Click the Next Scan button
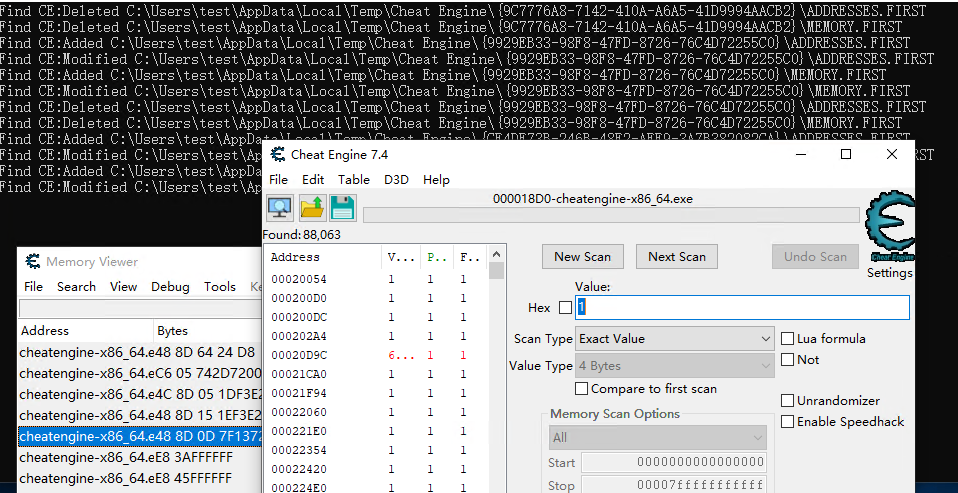The image size is (958, 493). click(677, 257)
